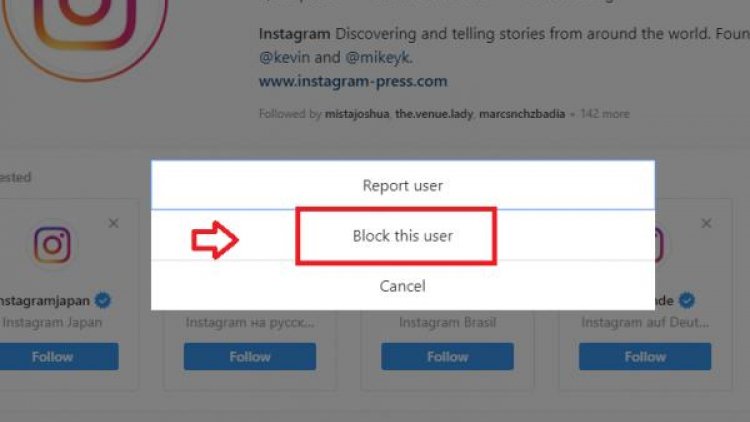Dismiss the German Instagram suggestion card
750x422 pixels.
click(706, 223)
